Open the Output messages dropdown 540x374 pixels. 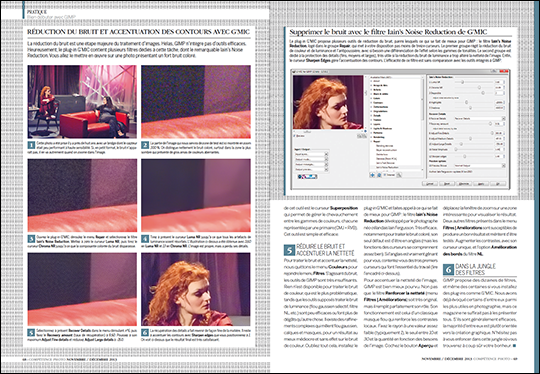pyautogui.click(x=311, y=164)
